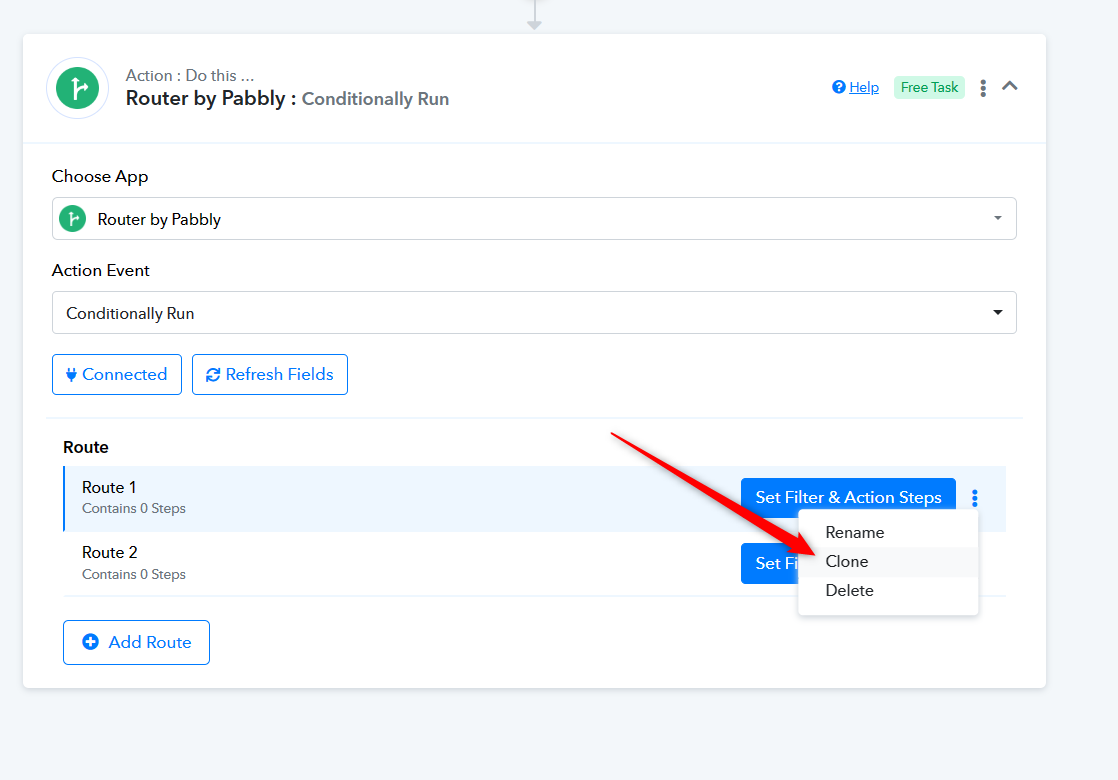Screen dimensions: 1118x780
Task: Click the 'Contains 0 Steps' text under Route 1
Action: (x=134, y=508)
